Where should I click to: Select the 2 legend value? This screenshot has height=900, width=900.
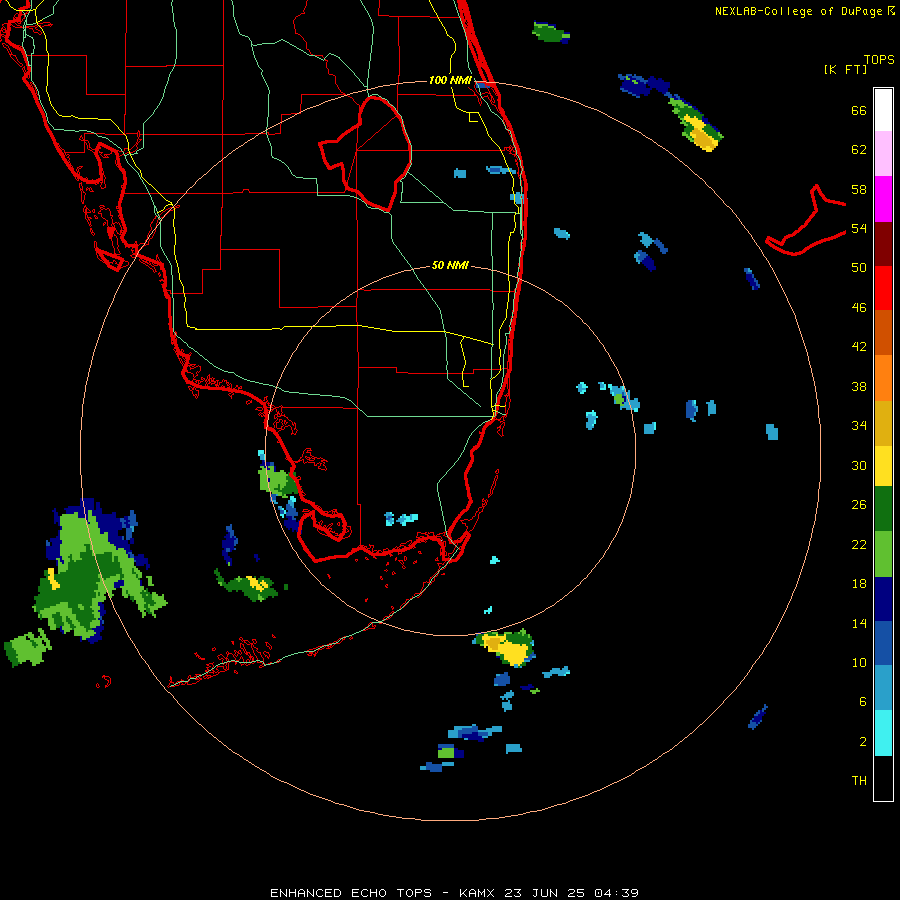[863, 742]
